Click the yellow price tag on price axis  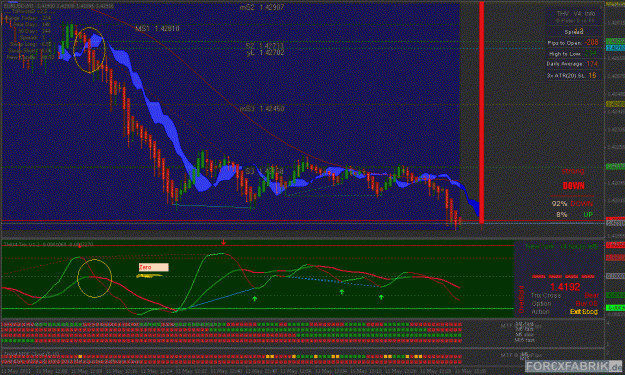tap(615, 104)
